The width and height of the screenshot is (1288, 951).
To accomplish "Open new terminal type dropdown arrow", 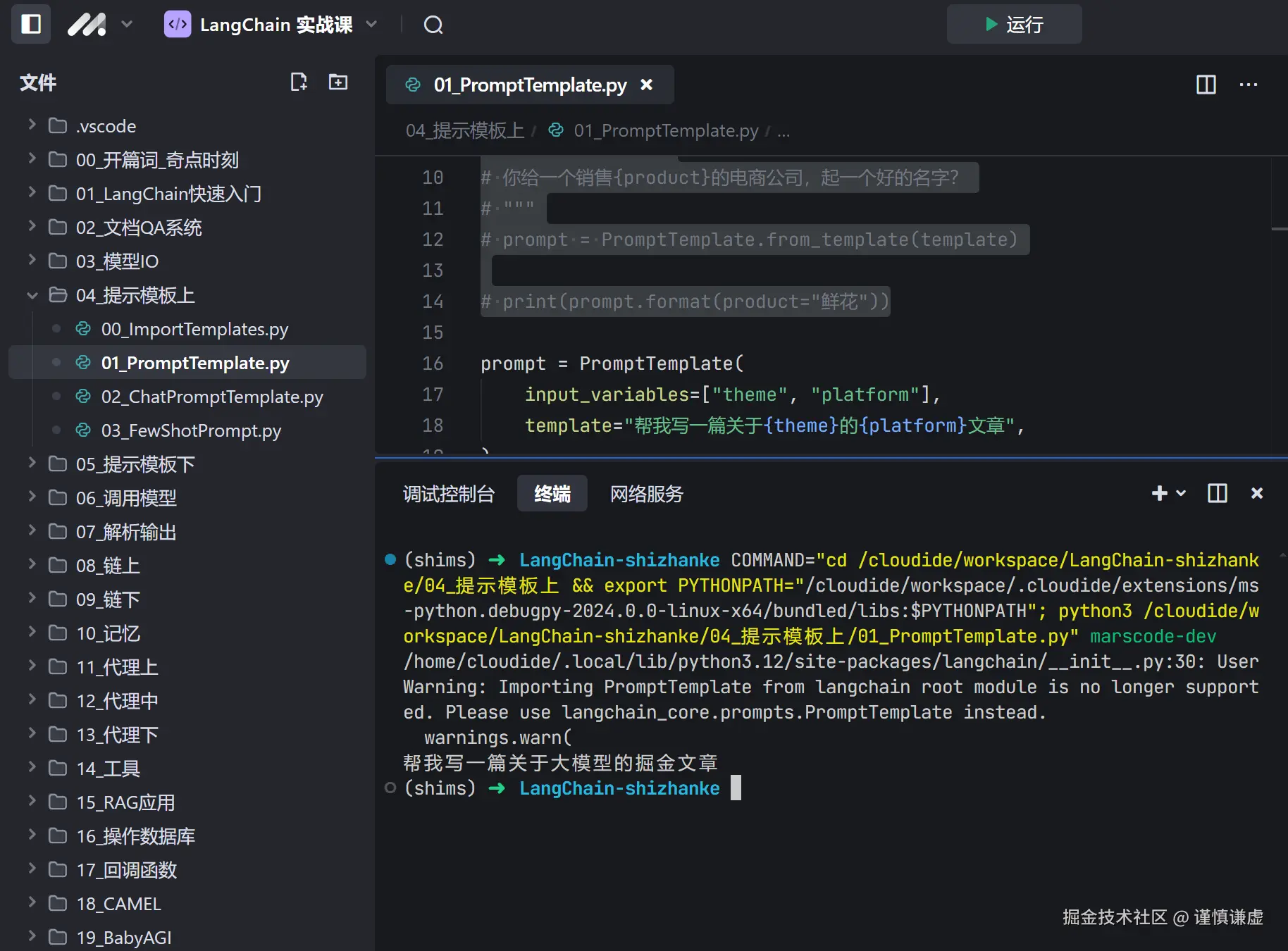I will click(1182, 493).
